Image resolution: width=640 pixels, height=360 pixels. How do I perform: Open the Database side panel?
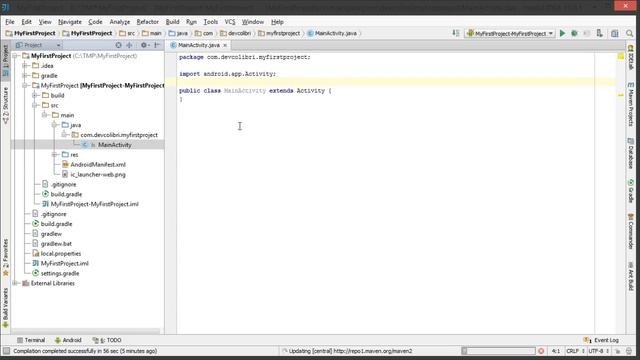pyautogui.click(x=631, y=153)
